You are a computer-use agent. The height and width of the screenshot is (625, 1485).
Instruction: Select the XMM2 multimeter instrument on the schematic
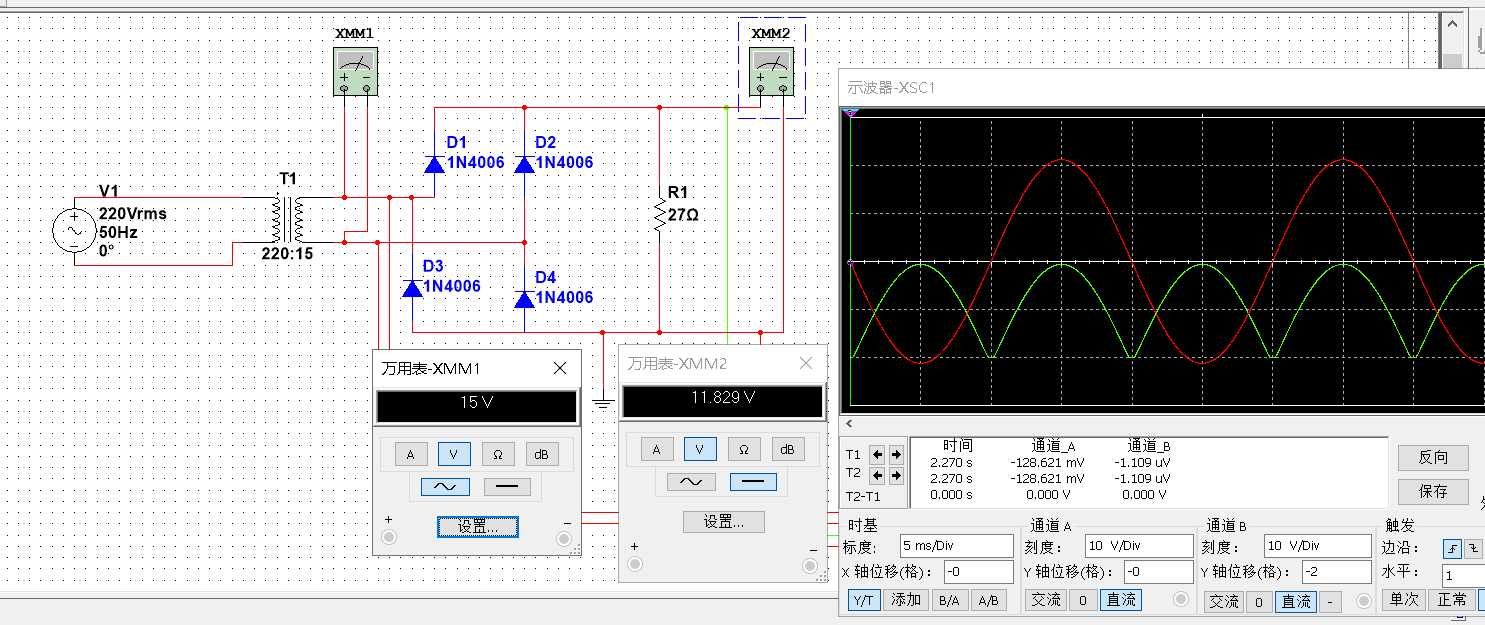tap(771, 70)
